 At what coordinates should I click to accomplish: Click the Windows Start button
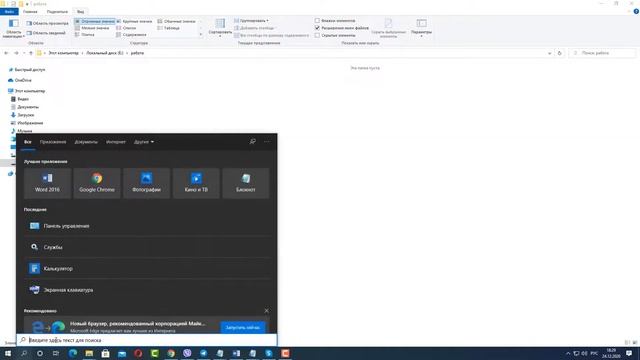8,353
